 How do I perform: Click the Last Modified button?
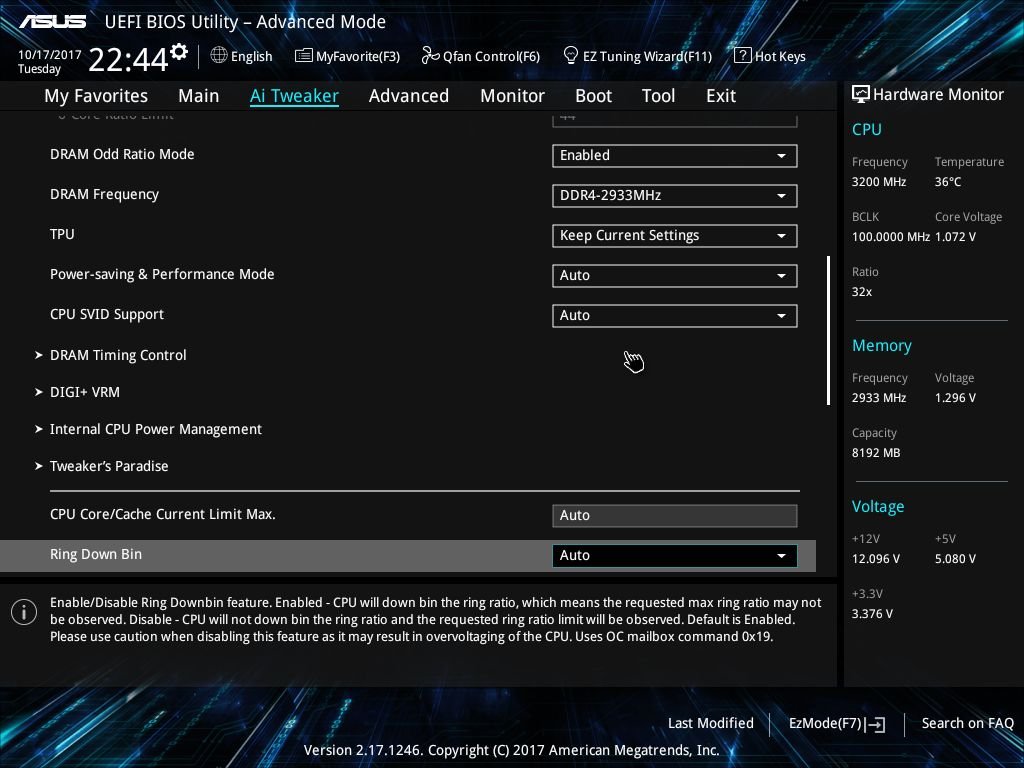711,724
